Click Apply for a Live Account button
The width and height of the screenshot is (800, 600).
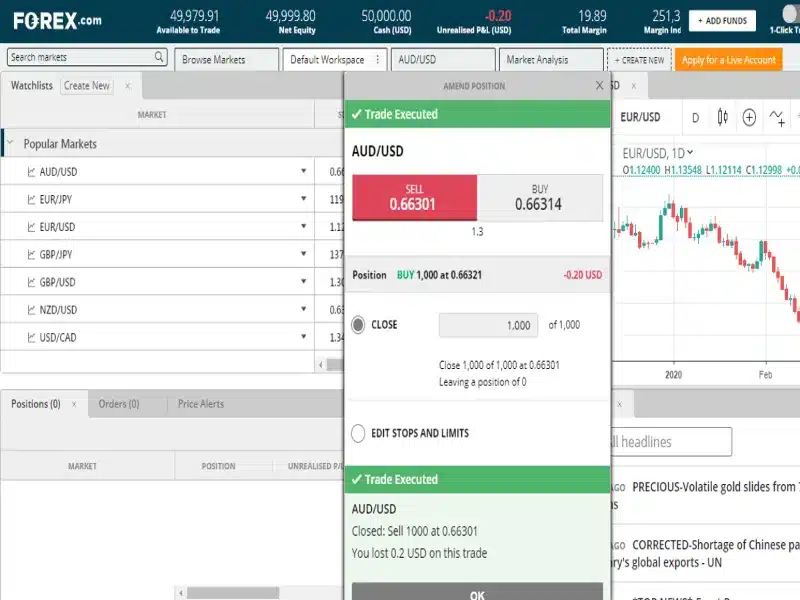729,60
